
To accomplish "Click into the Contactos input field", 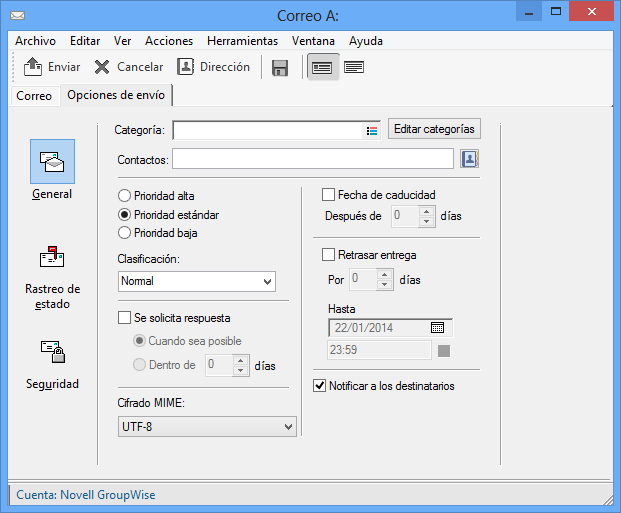I will coord(312,159).
